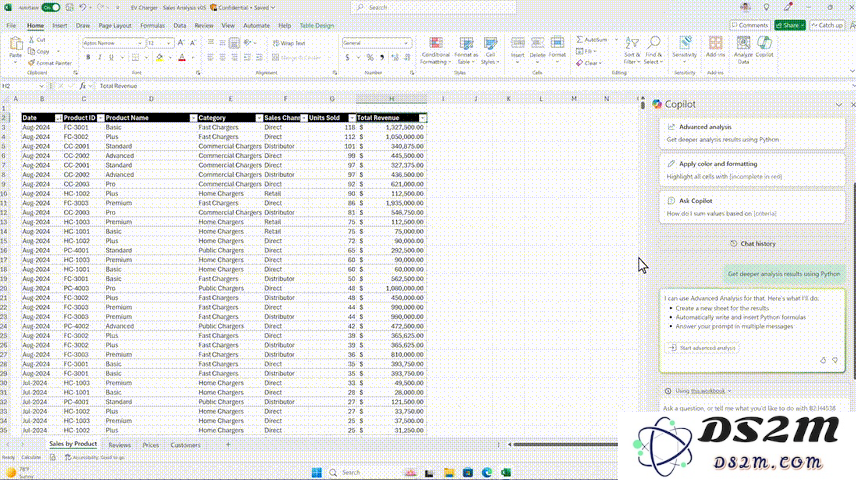Click the Catch up button
This screenshot has width=856, height=480.
tap(827, 25)
